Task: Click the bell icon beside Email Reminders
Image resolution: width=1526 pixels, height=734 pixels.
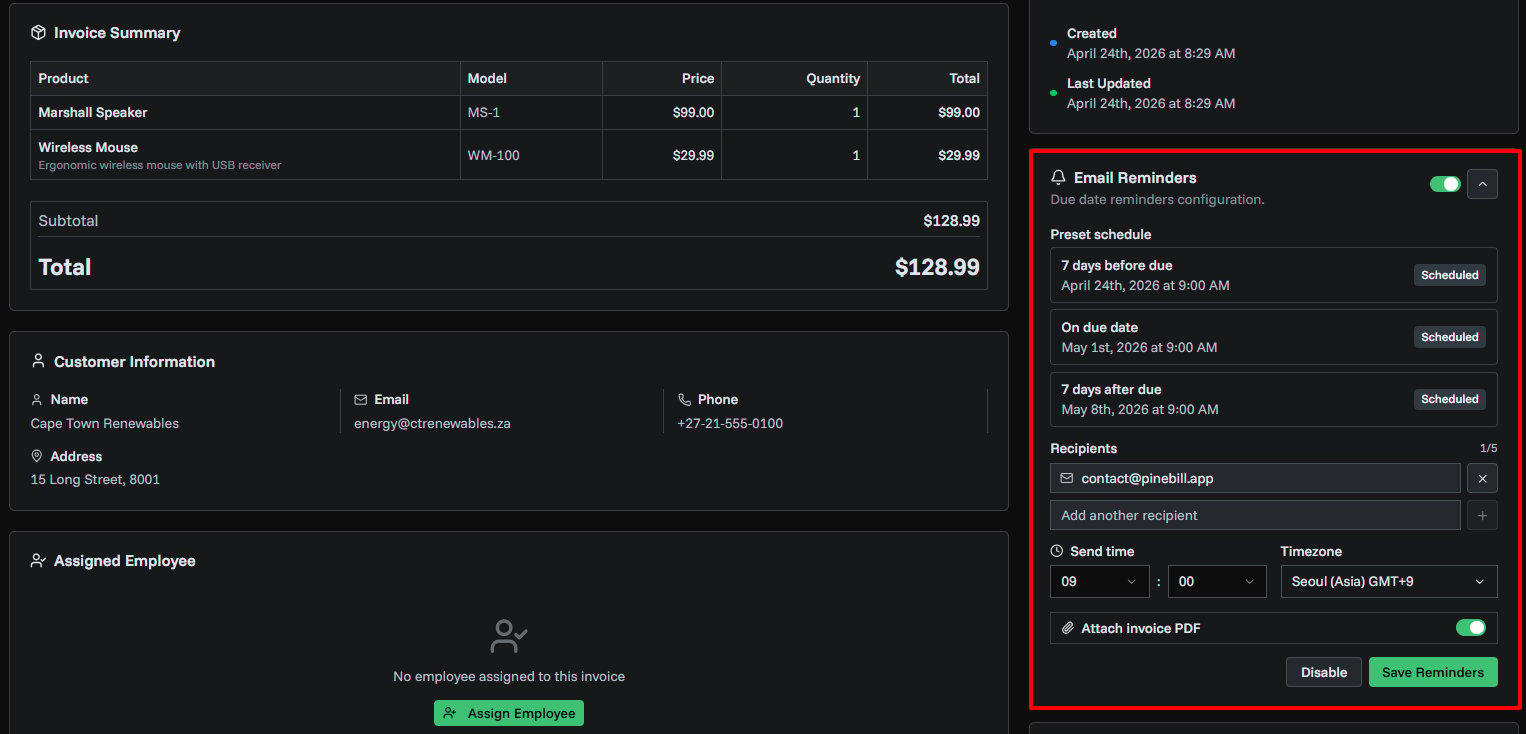Action: click(x=1058, y=178)
